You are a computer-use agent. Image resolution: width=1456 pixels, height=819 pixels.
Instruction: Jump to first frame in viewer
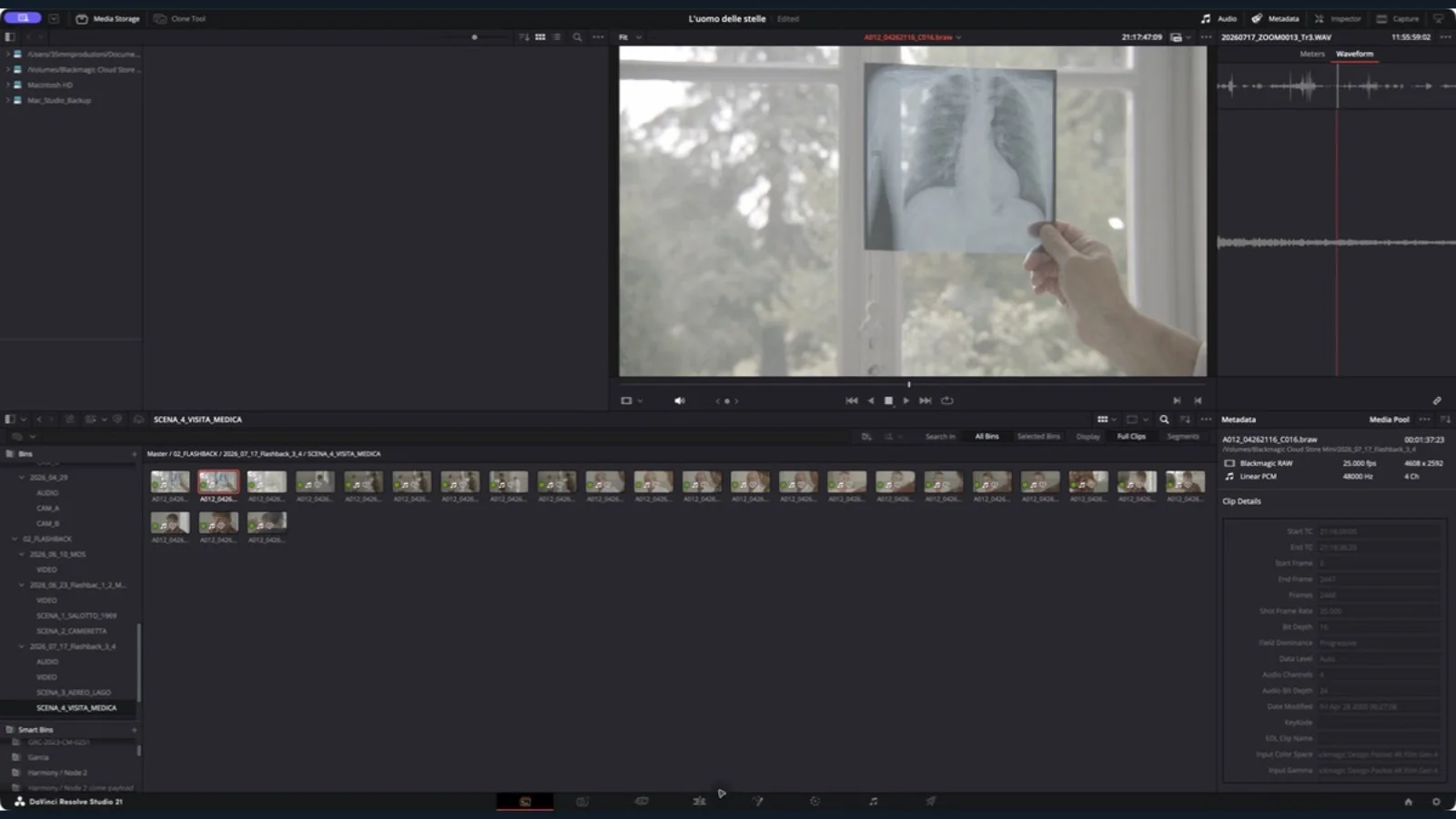pos(851,400)
